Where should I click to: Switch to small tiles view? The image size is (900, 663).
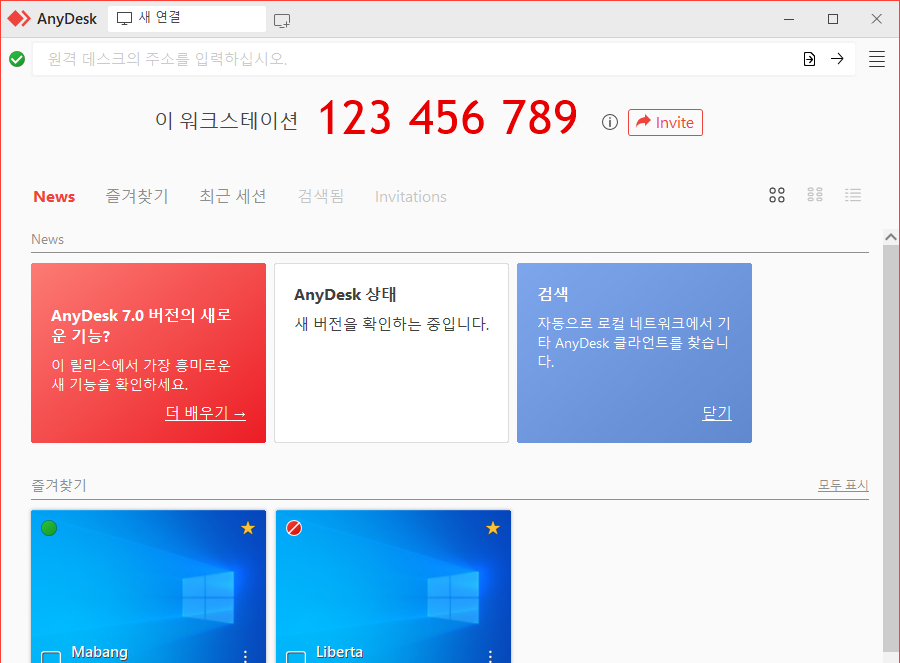point(815,195)
